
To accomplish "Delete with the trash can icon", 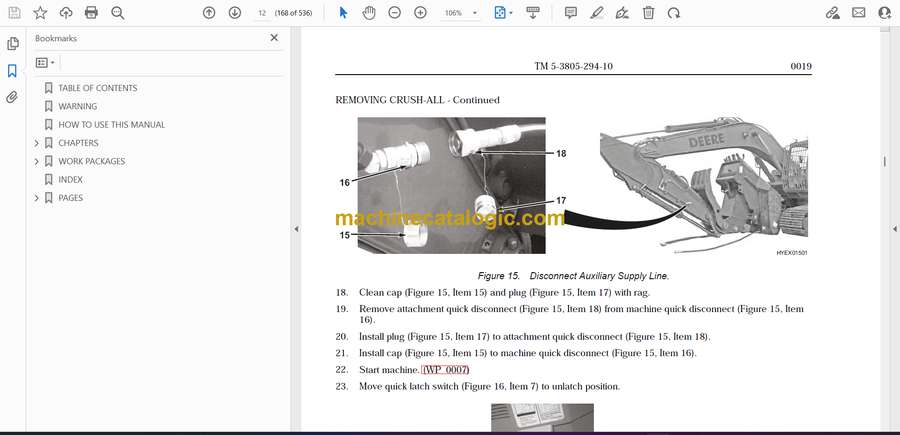I will click(x=648, y=13).
